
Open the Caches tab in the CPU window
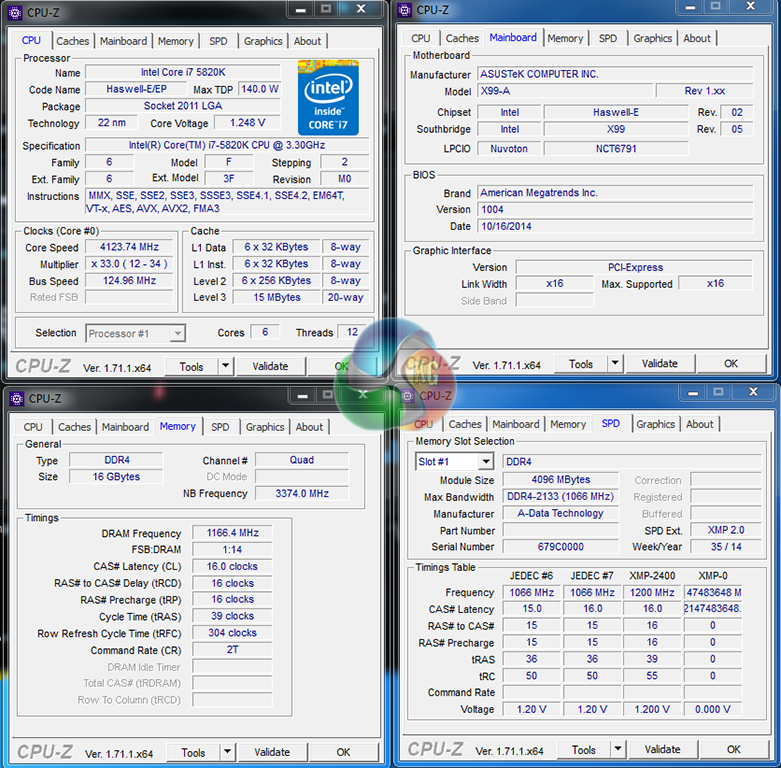point(73,41)
